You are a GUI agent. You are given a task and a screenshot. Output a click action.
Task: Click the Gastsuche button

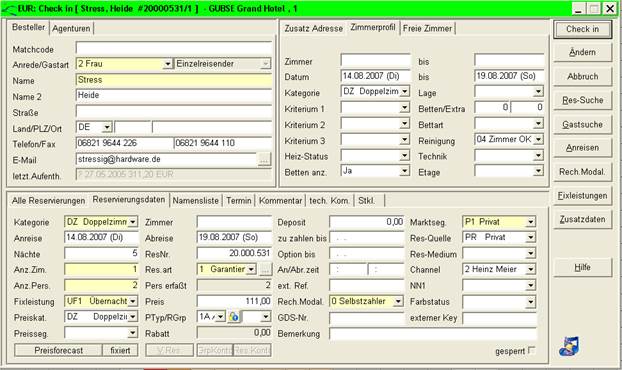[582, 125]
